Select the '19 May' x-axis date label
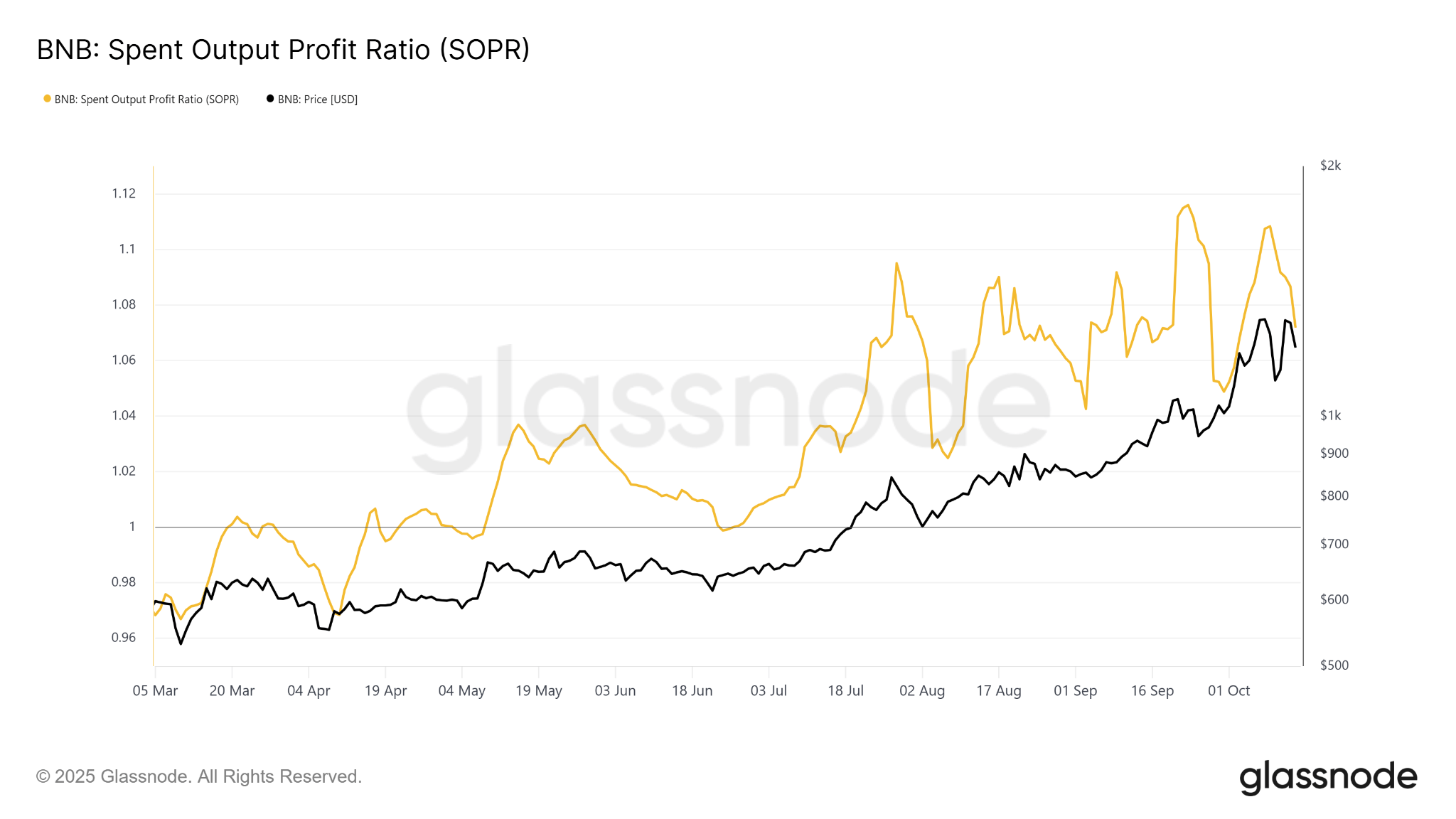Screen dimensions: 1456x819 (x=538, y=690)
